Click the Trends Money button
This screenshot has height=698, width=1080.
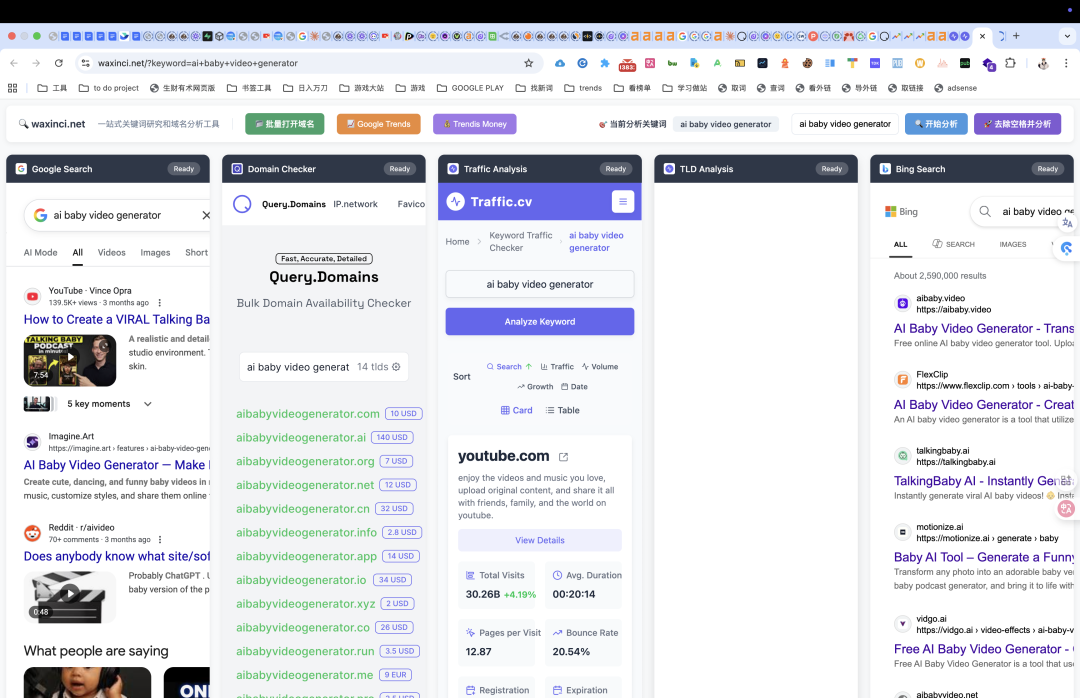(475, 124)
